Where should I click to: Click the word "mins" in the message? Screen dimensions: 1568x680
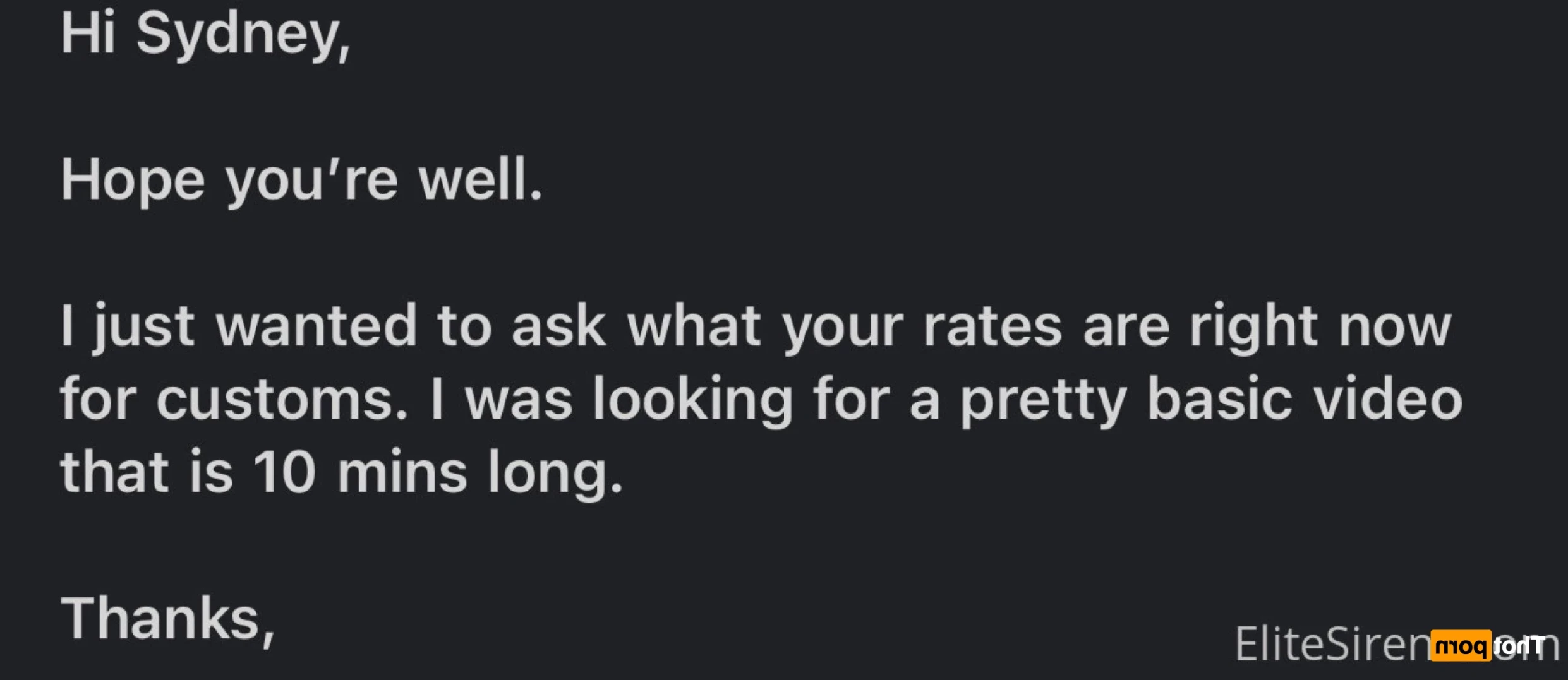(x=402, y=471)
